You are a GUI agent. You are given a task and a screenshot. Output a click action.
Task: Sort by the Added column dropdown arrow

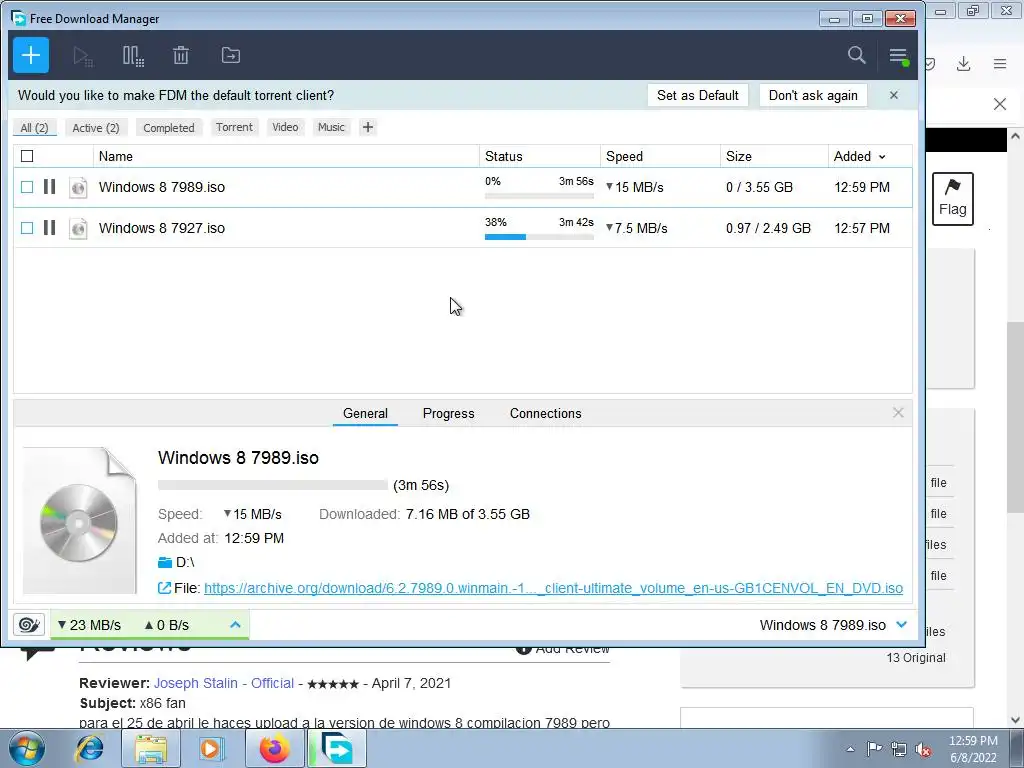point(882,157)
